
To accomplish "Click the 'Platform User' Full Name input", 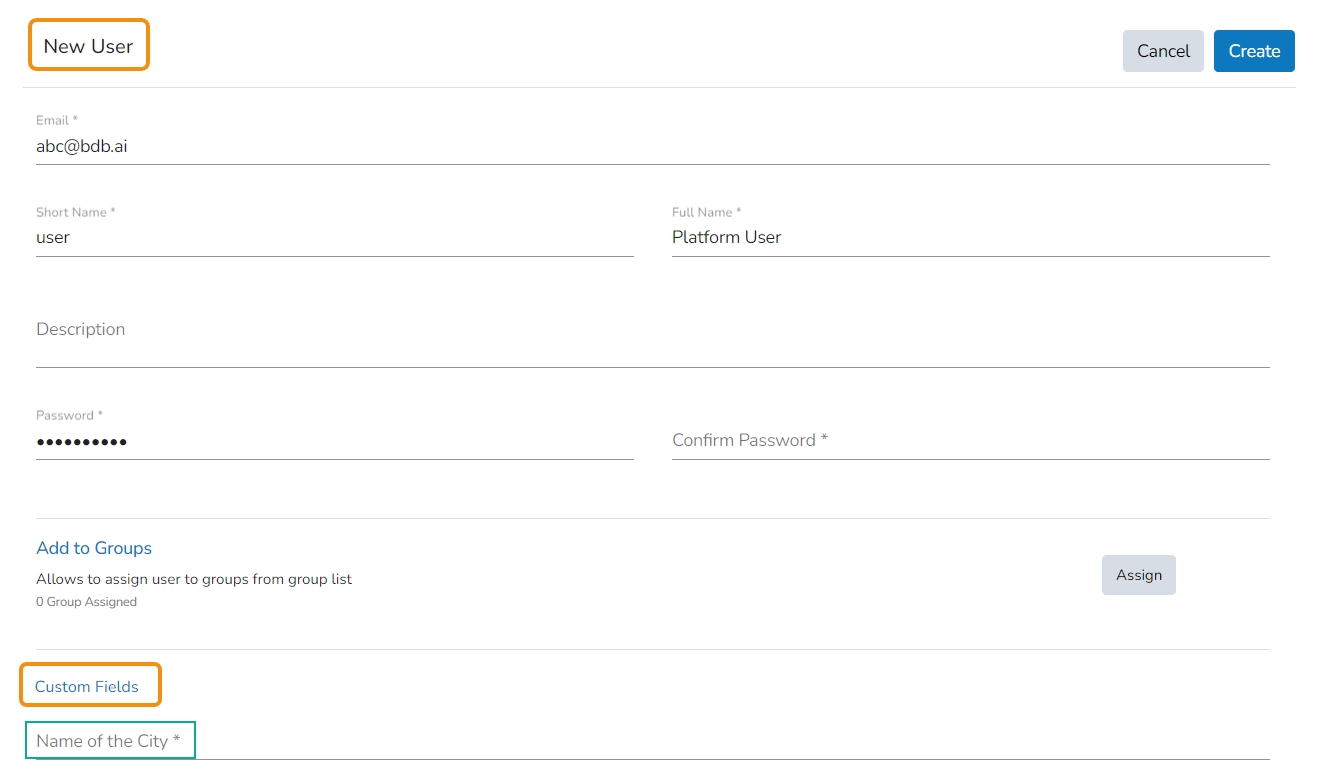I will click(970, 238).
